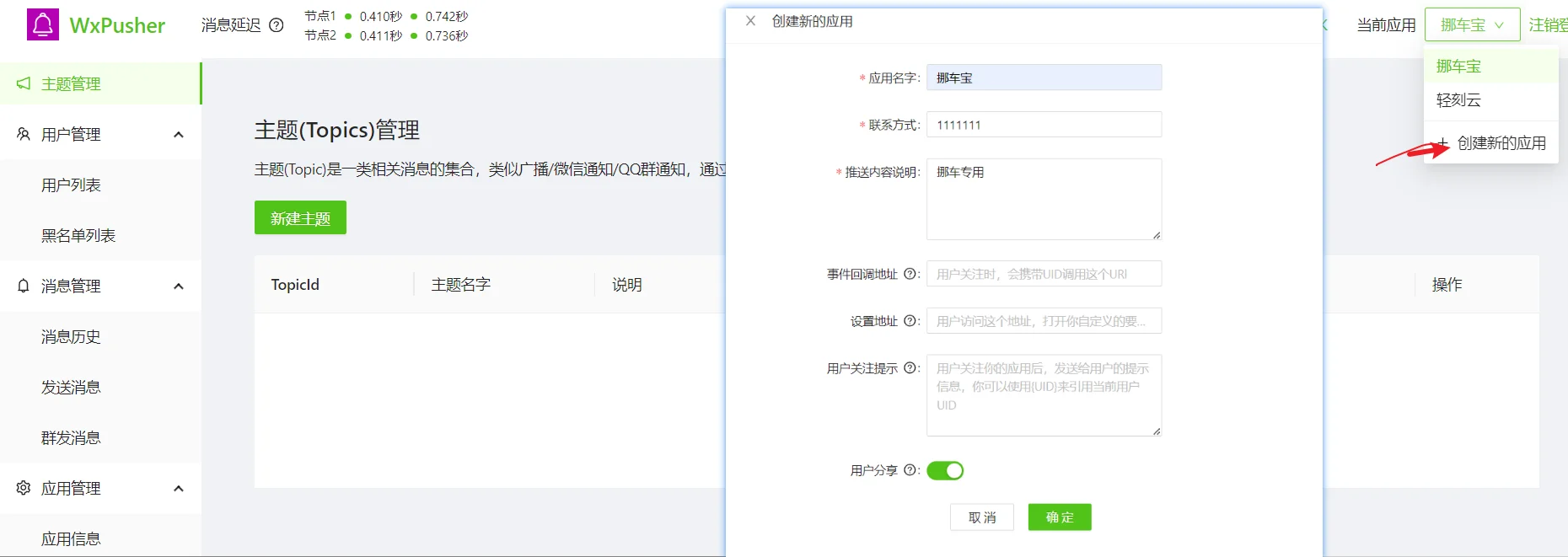Click the 取消 button in dialog
The width and height of the screenshot is (1568, 557).
[x=982, y=517]
